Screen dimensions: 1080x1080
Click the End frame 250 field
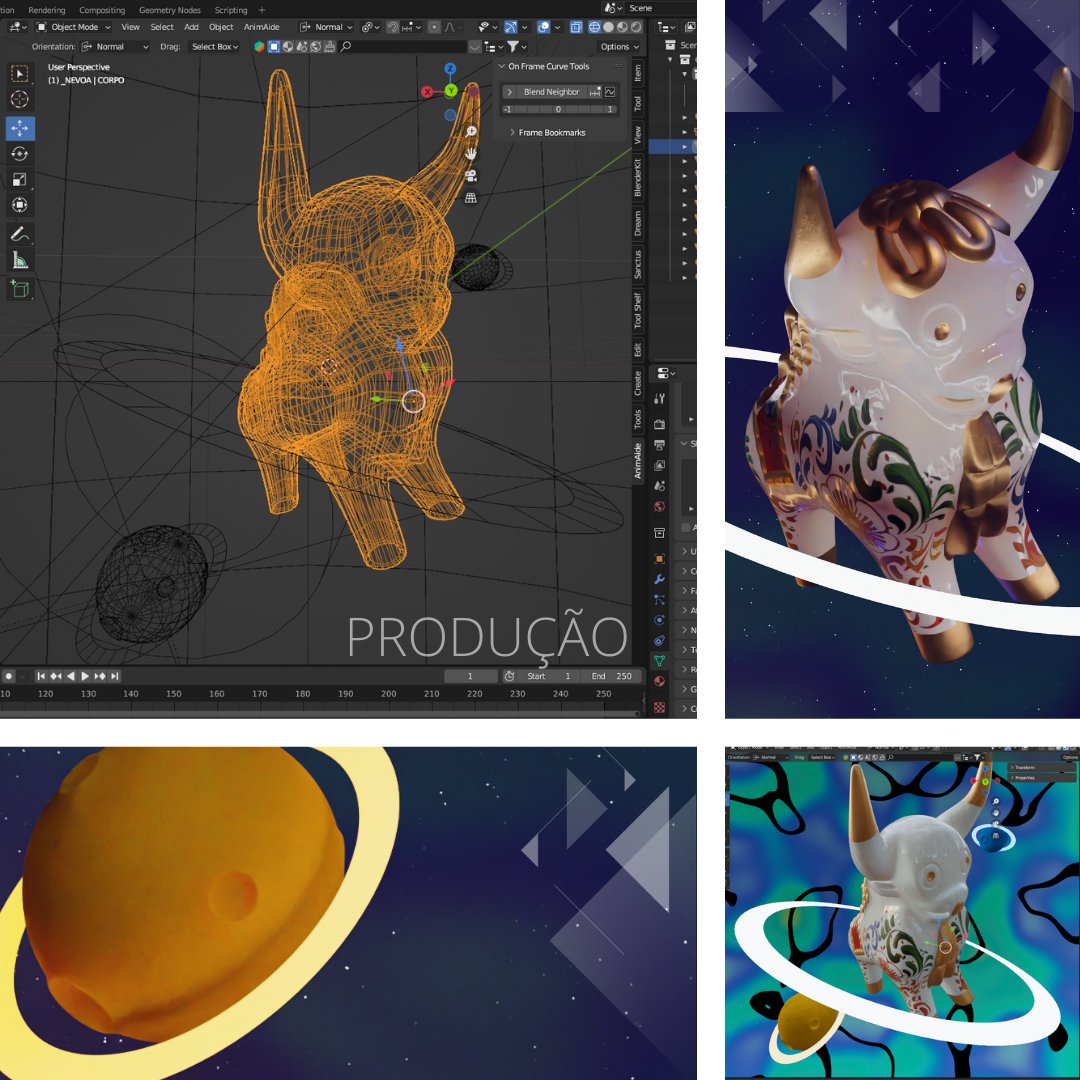(x=611, y=676)
